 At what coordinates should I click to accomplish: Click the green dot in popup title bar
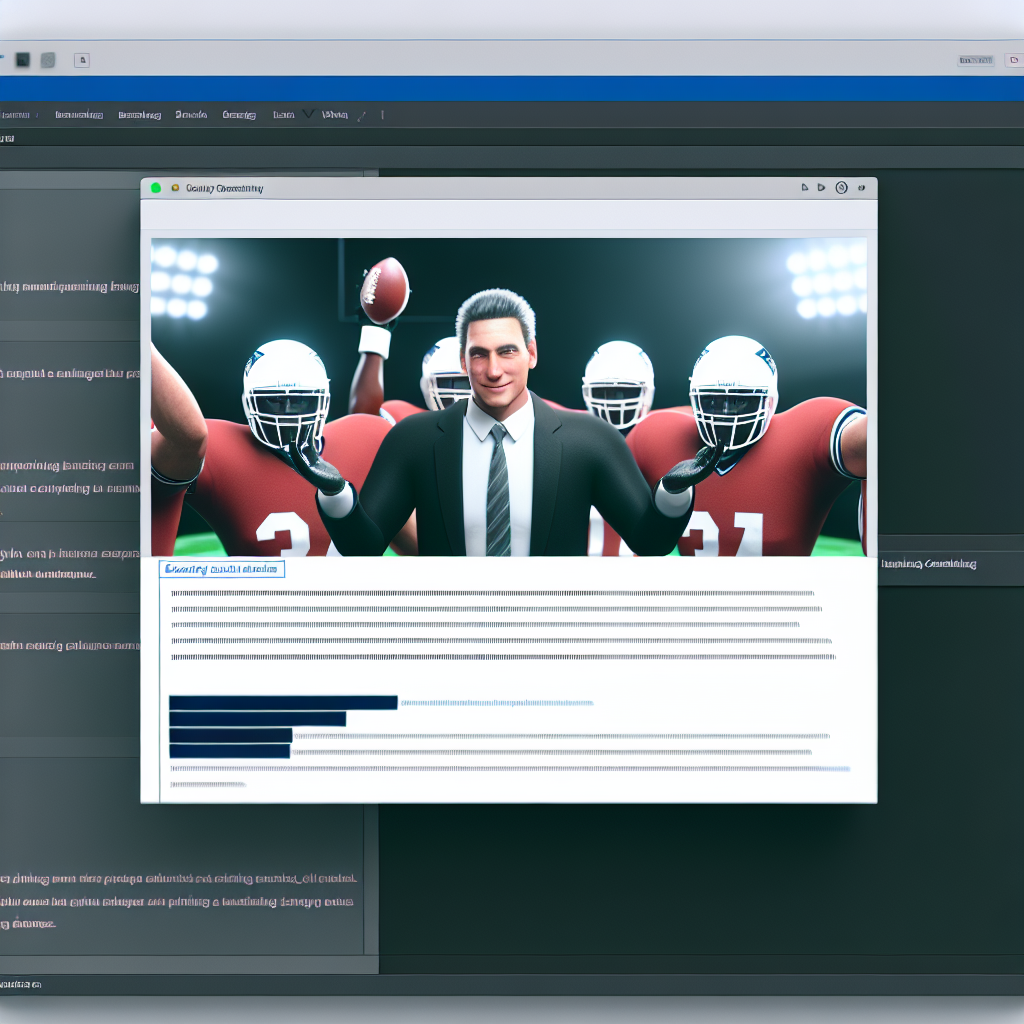156,187
